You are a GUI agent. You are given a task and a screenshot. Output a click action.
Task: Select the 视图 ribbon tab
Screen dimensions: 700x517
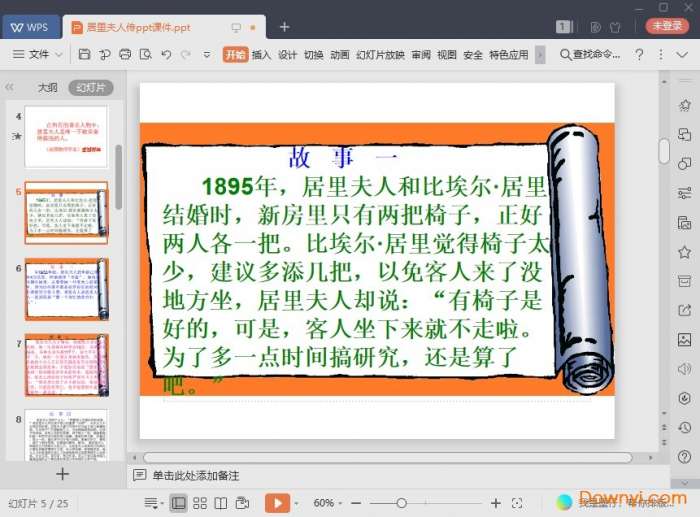coord(447,54)
